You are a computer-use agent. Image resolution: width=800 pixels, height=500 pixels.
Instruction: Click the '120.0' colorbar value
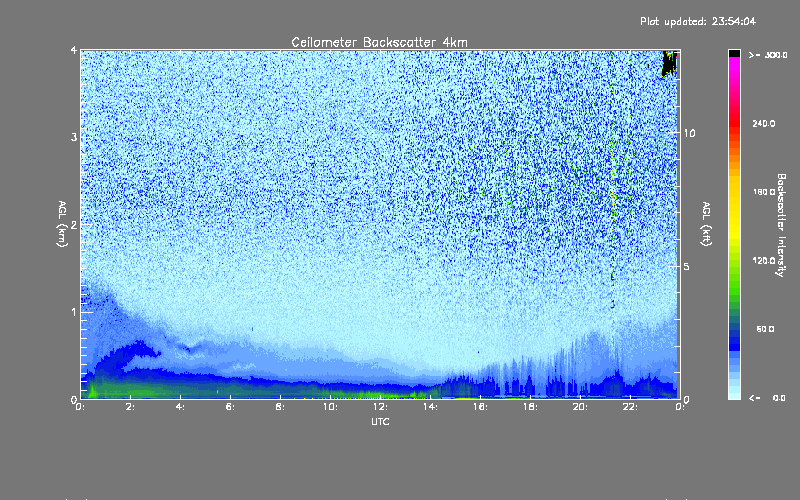pos(764,260)
